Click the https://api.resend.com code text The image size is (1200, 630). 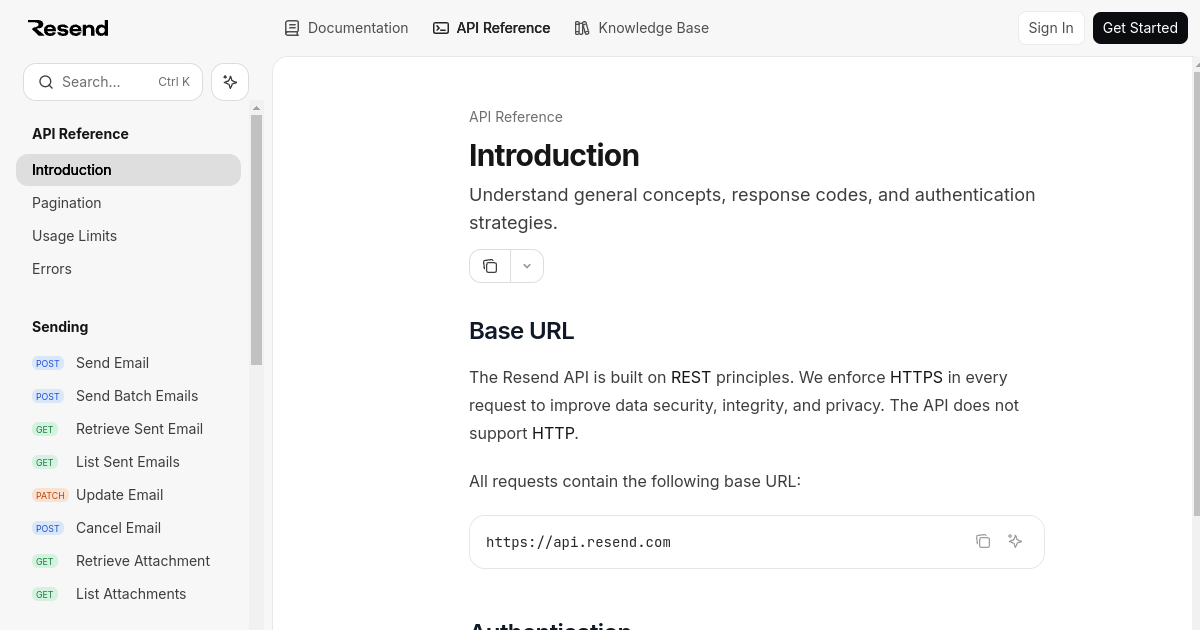tap(578, 543)
